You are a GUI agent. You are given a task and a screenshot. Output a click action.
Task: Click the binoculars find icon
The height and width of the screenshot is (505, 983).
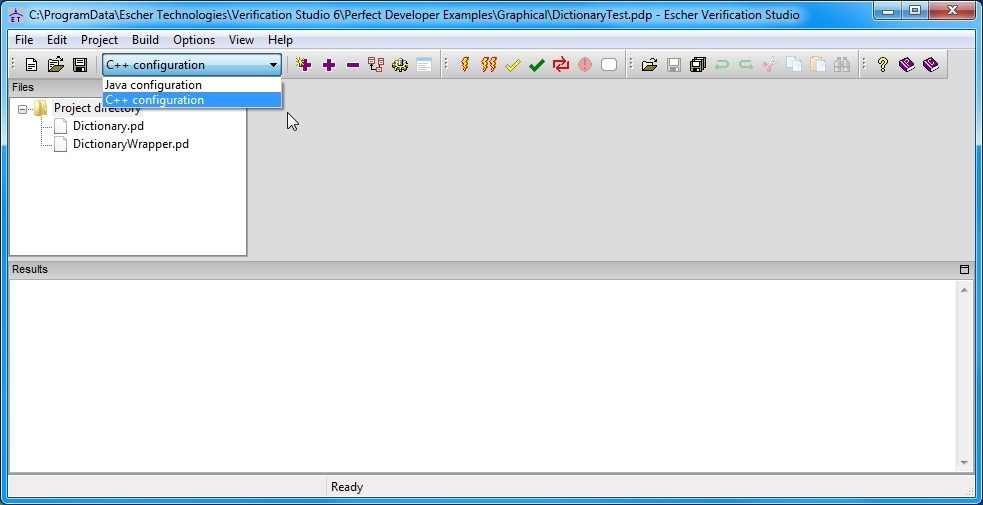click(841, 65)
